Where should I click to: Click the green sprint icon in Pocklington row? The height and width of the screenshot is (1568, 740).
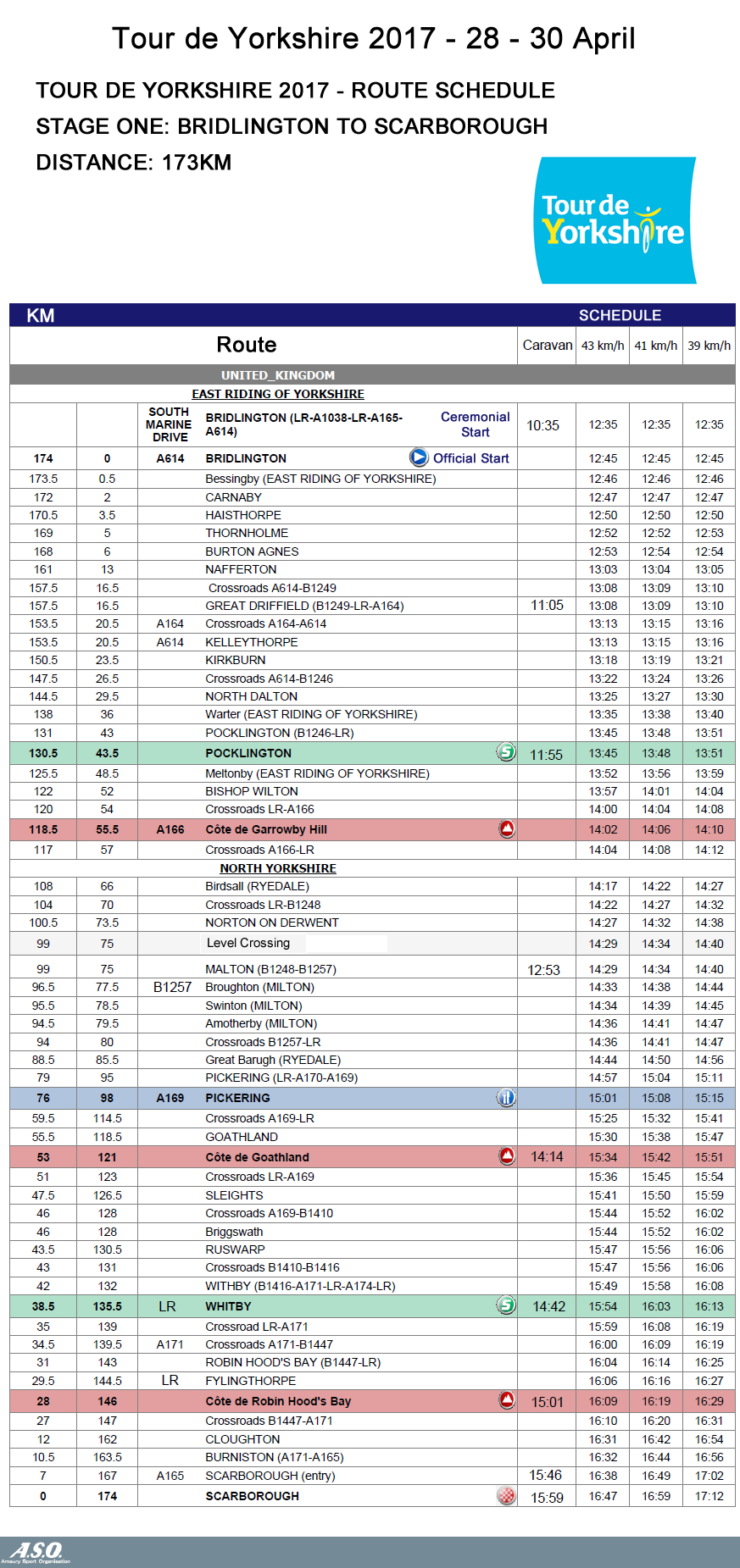coord(506,752)
